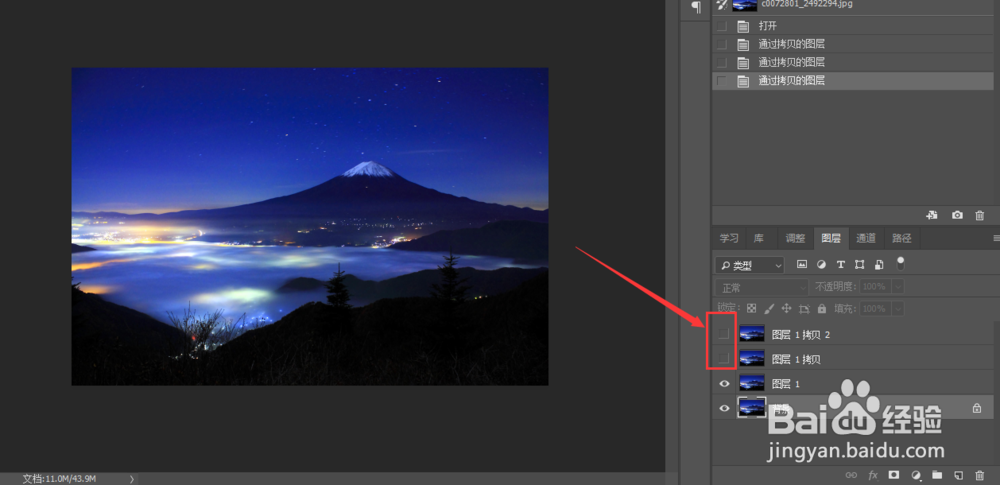Delete layer using Layers panel trash icon
This screenshot has width=1000, height=485.
(x=980, y=475)
